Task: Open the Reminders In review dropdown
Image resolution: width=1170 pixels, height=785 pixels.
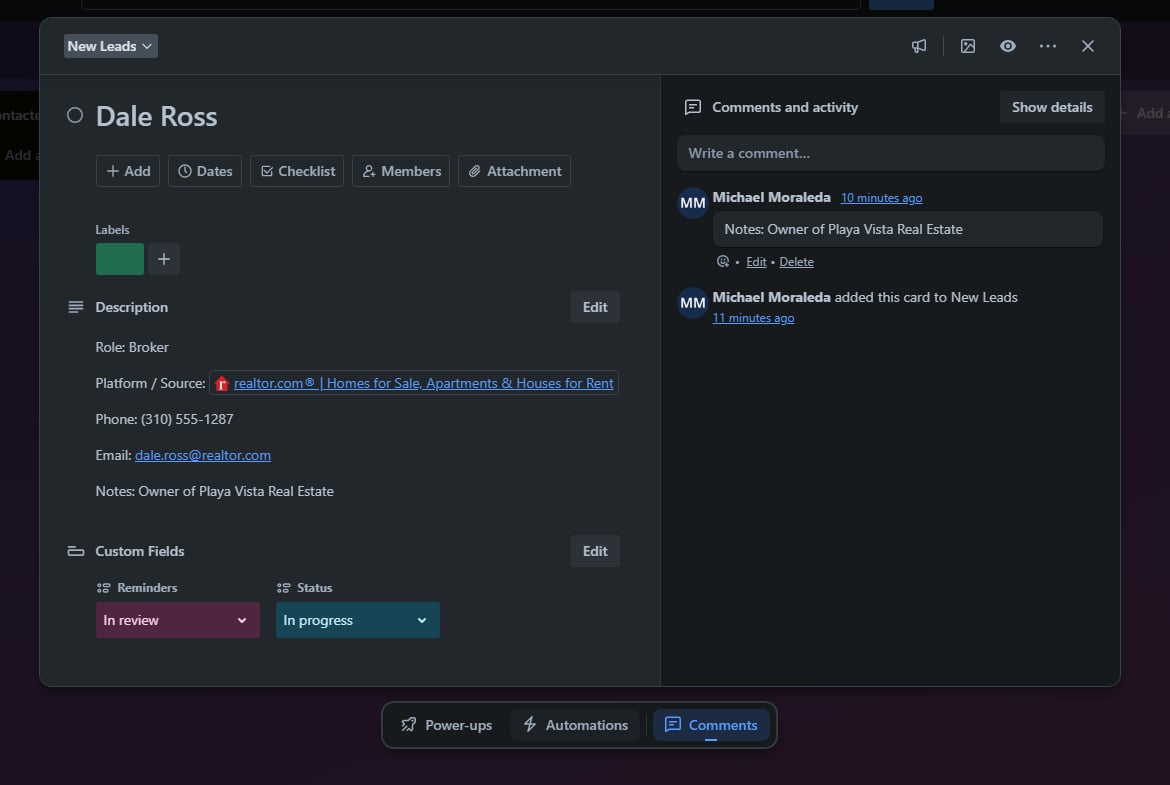Action: click(177, 620)
